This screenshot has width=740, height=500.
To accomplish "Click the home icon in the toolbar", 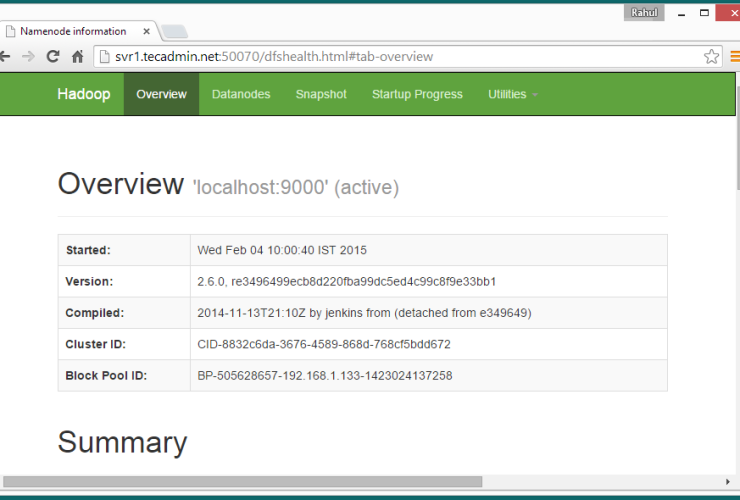I will 77,57.
